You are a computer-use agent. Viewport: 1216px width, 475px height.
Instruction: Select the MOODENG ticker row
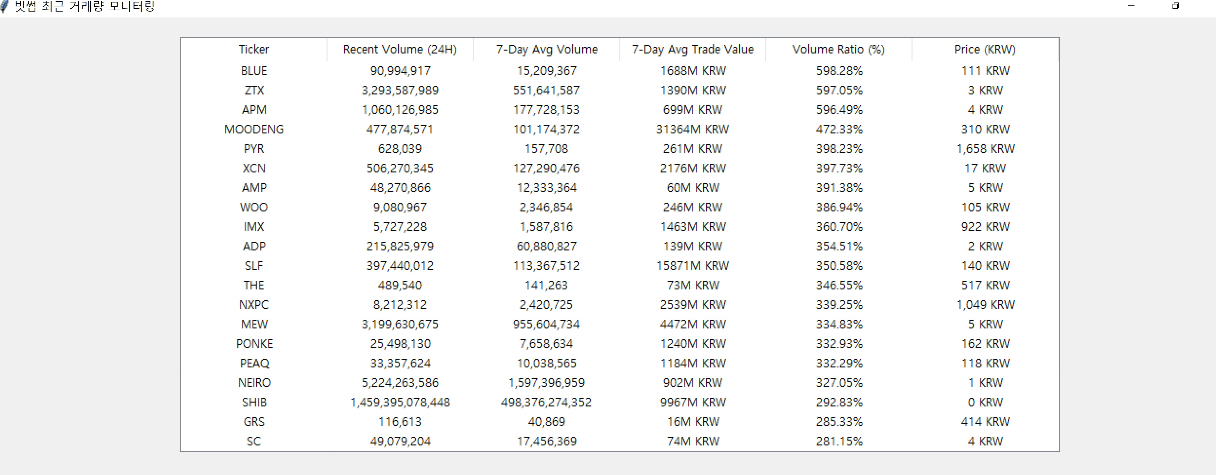coord(619,129)
